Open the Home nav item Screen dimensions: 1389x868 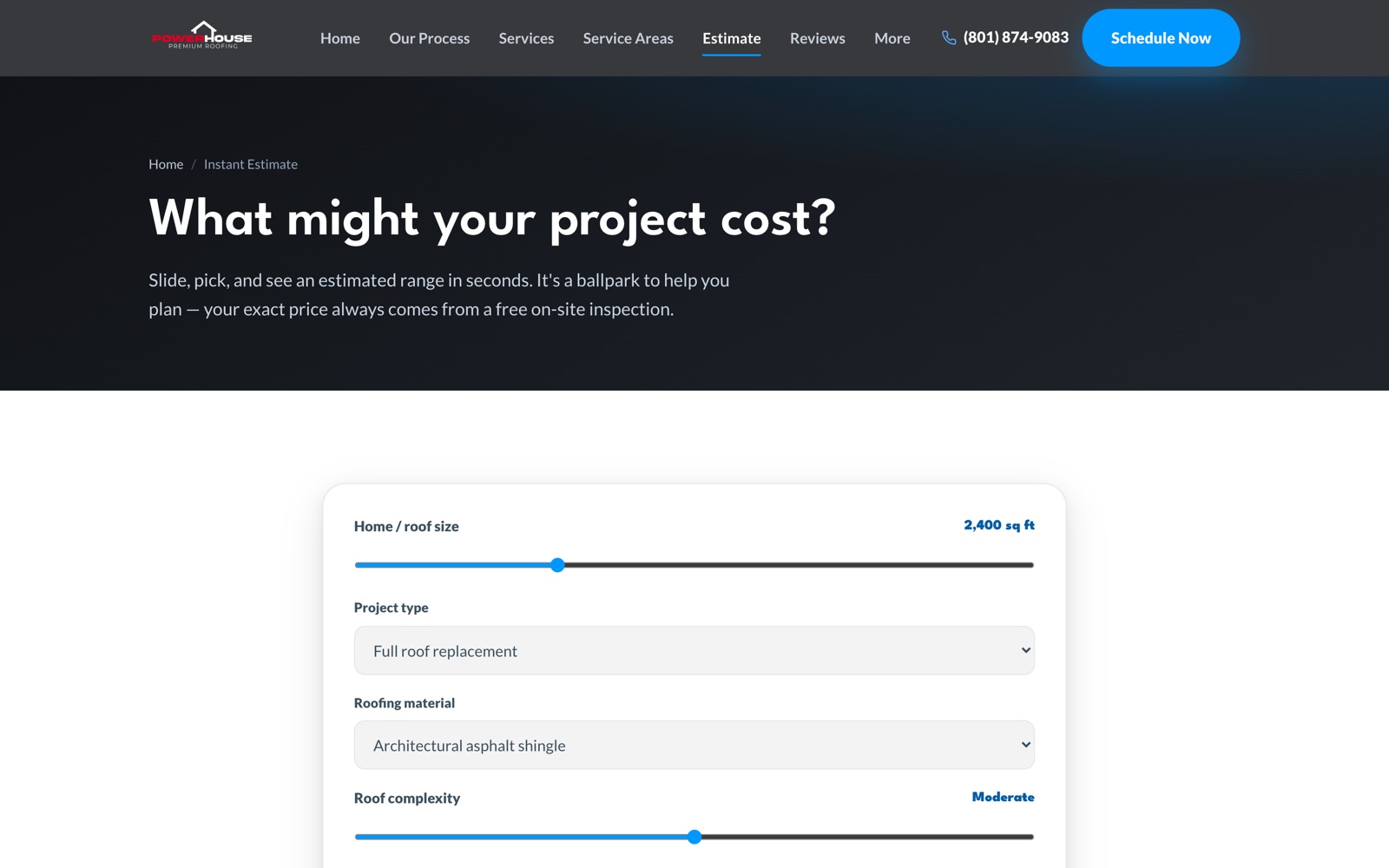click(x=340, y=38)
